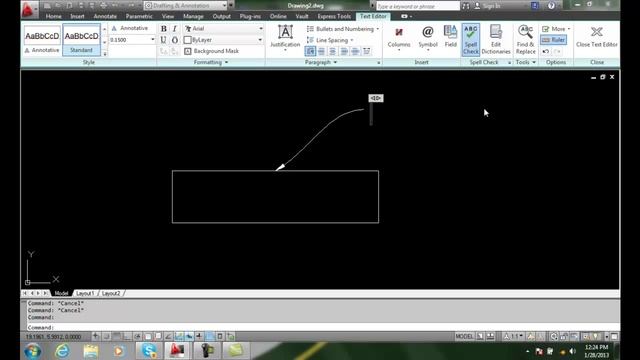Undo the last text edit
The height and width of the screenshot is (360, 640).
point(546,51)
